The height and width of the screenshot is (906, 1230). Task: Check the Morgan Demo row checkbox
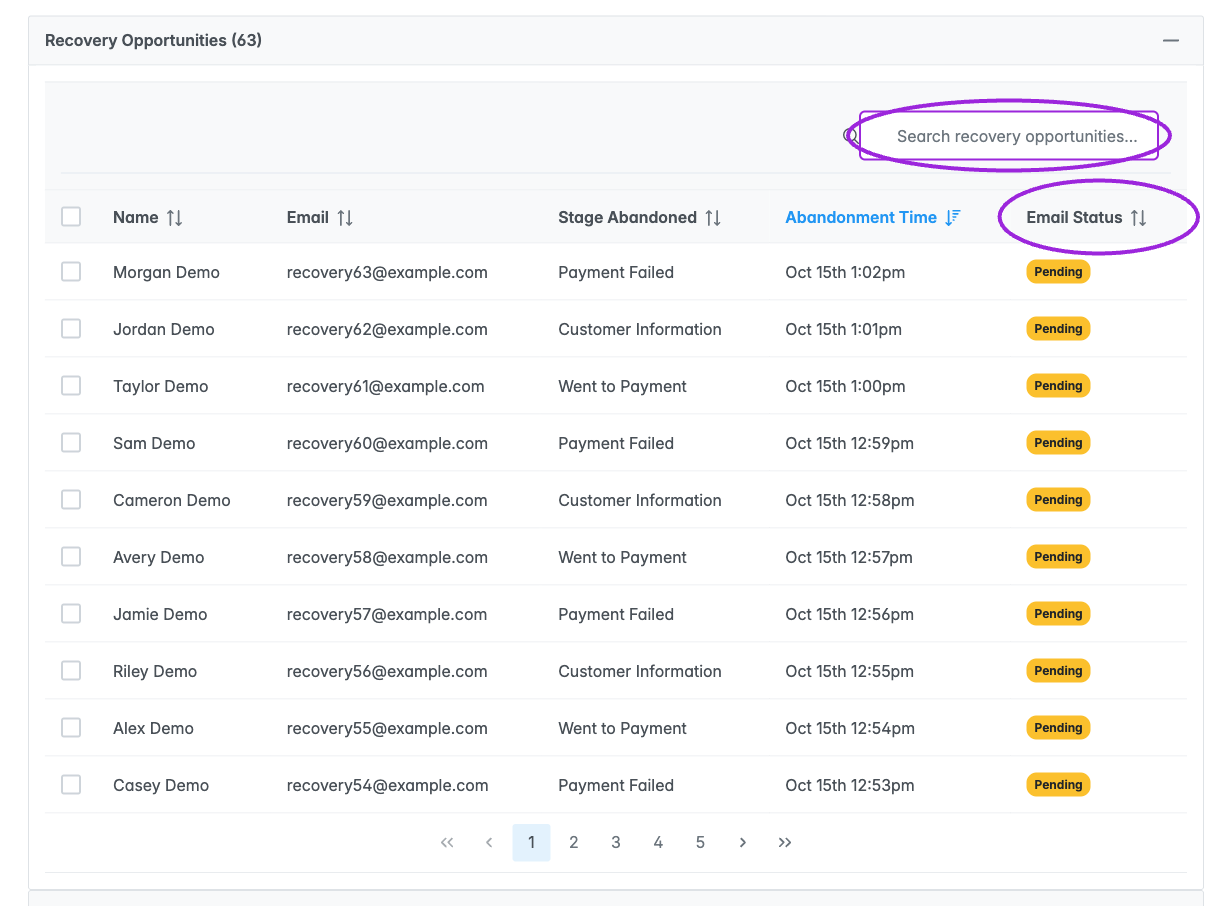tap(71, 271)
